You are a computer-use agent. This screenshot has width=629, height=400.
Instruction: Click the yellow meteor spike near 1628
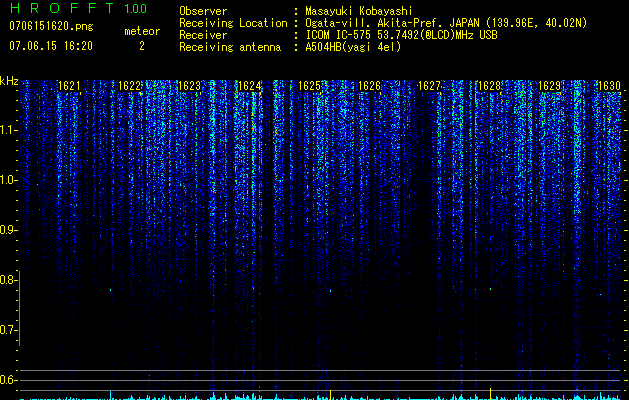tap(490, 394)
